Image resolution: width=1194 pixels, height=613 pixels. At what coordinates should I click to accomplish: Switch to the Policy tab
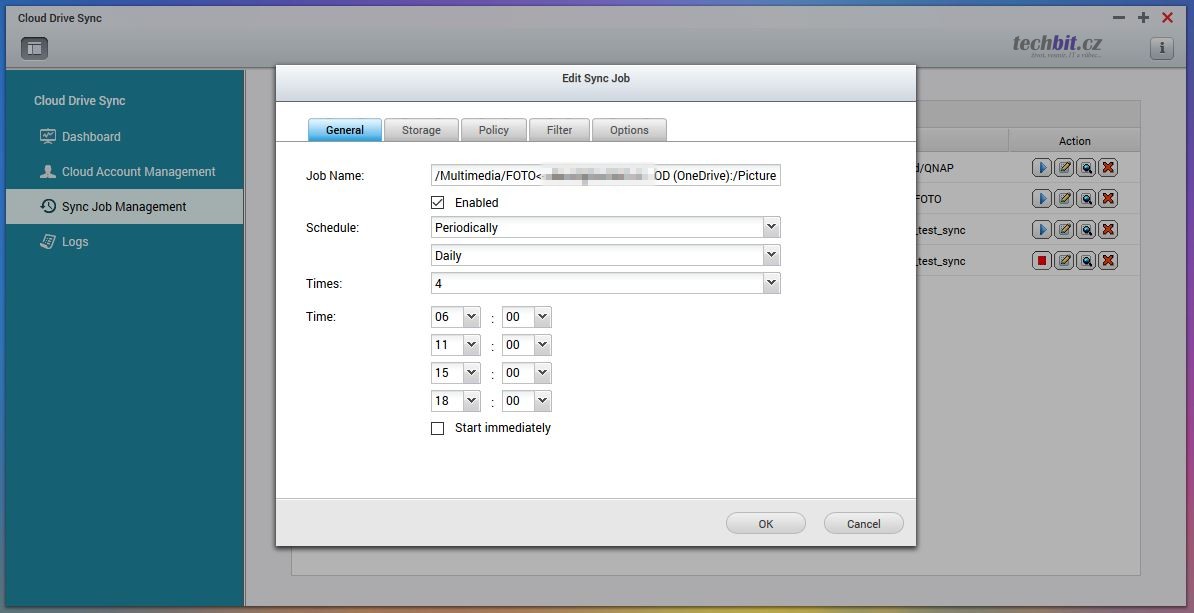click(493, 130)
